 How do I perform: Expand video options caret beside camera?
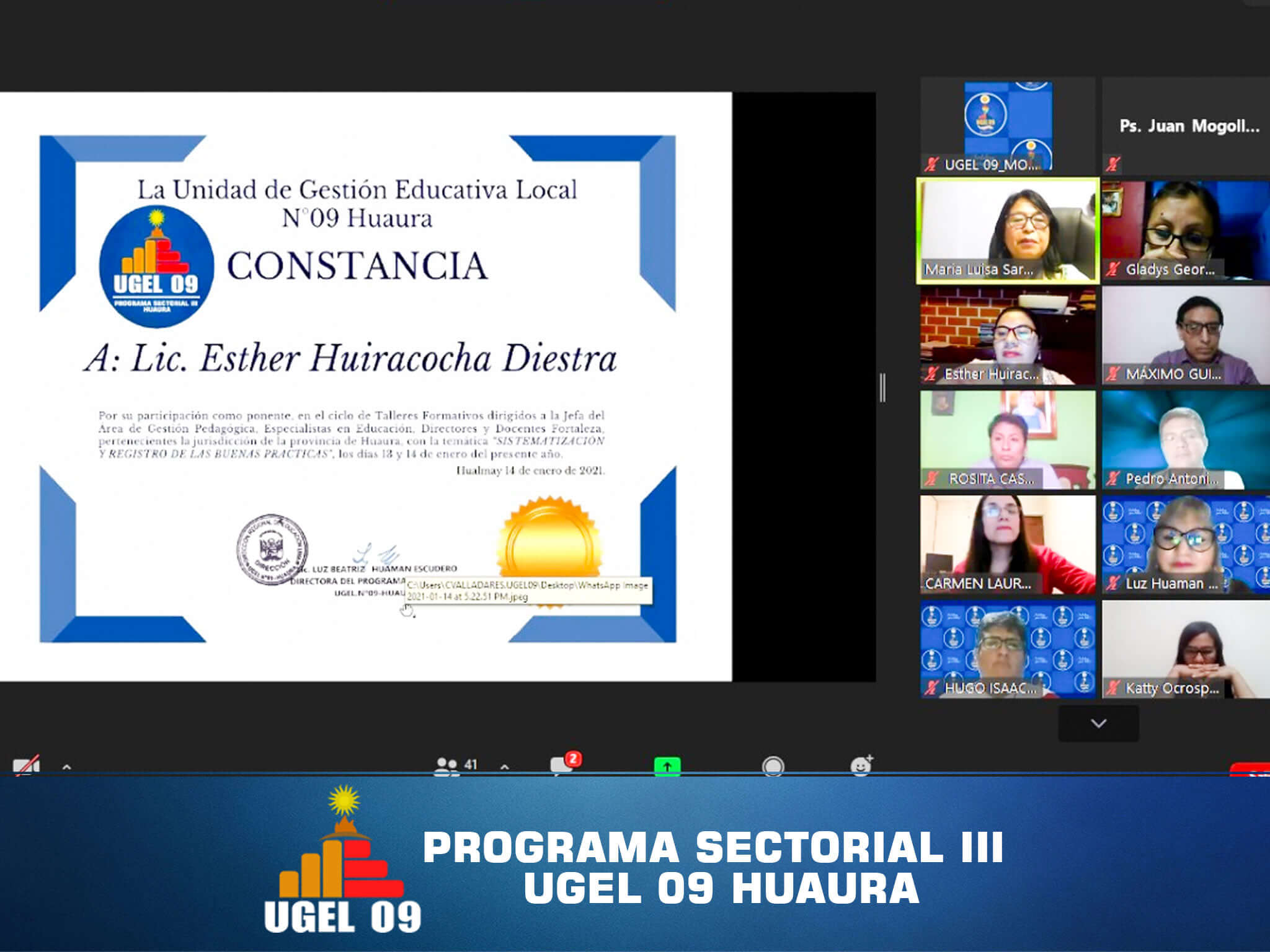click(x=66, y=767)
